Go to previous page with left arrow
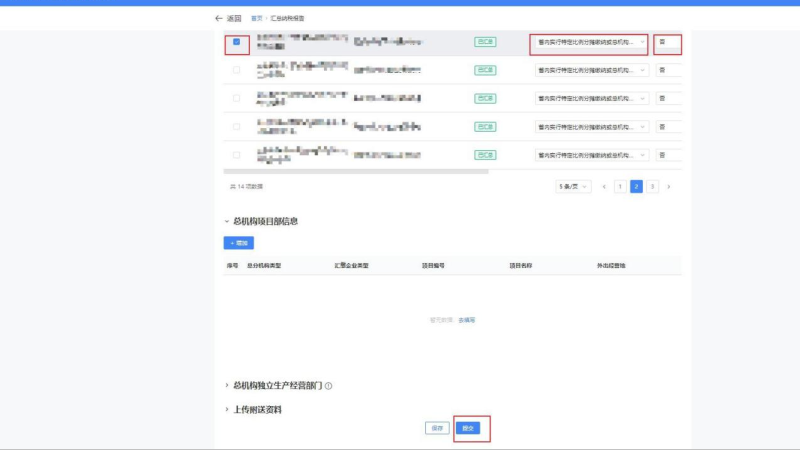This screenshot has height=450, width=800. click(x=604, y=187)
